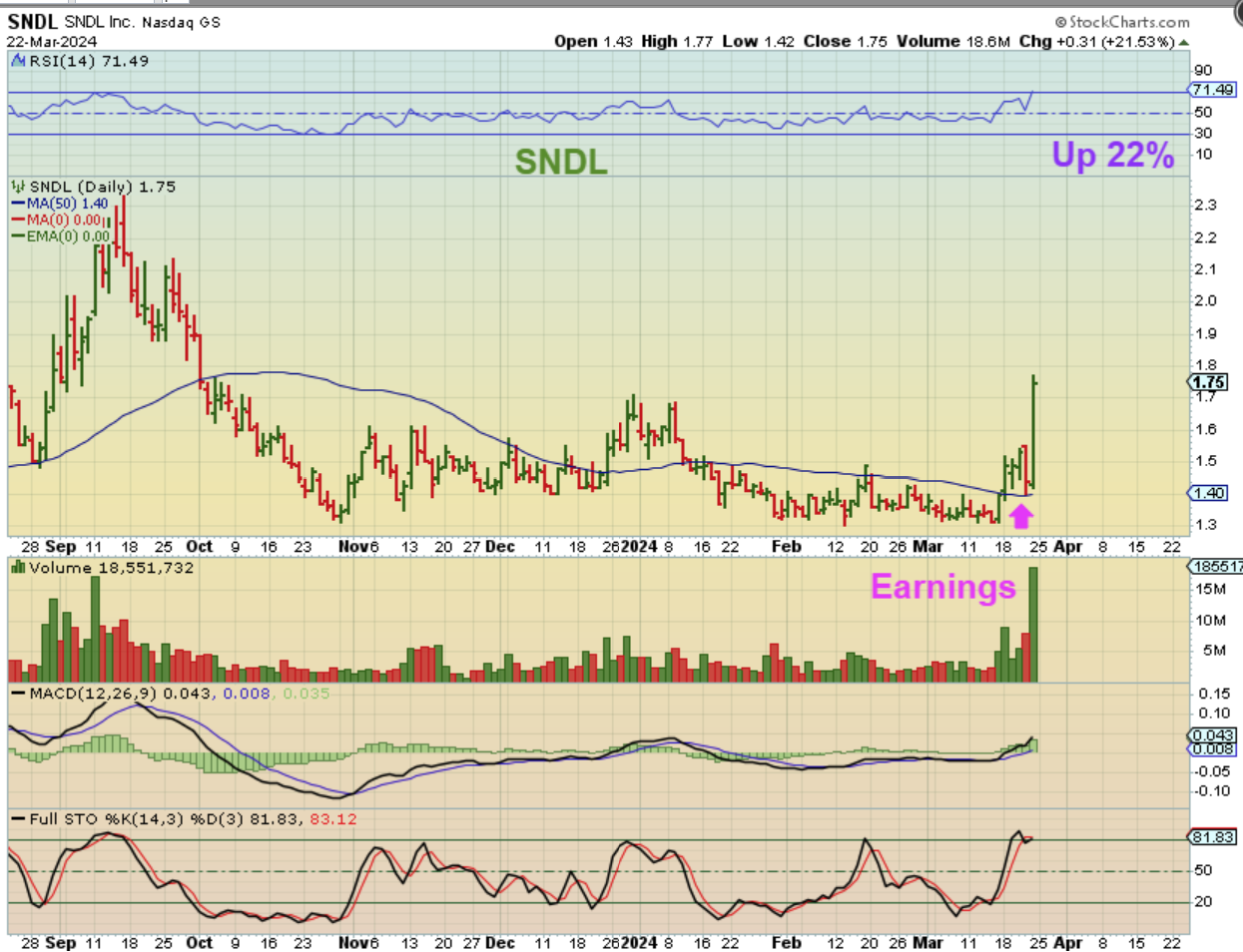1243x952 pixels.
Task: Click the High 1.77 header value
Action: click(677, 42)
